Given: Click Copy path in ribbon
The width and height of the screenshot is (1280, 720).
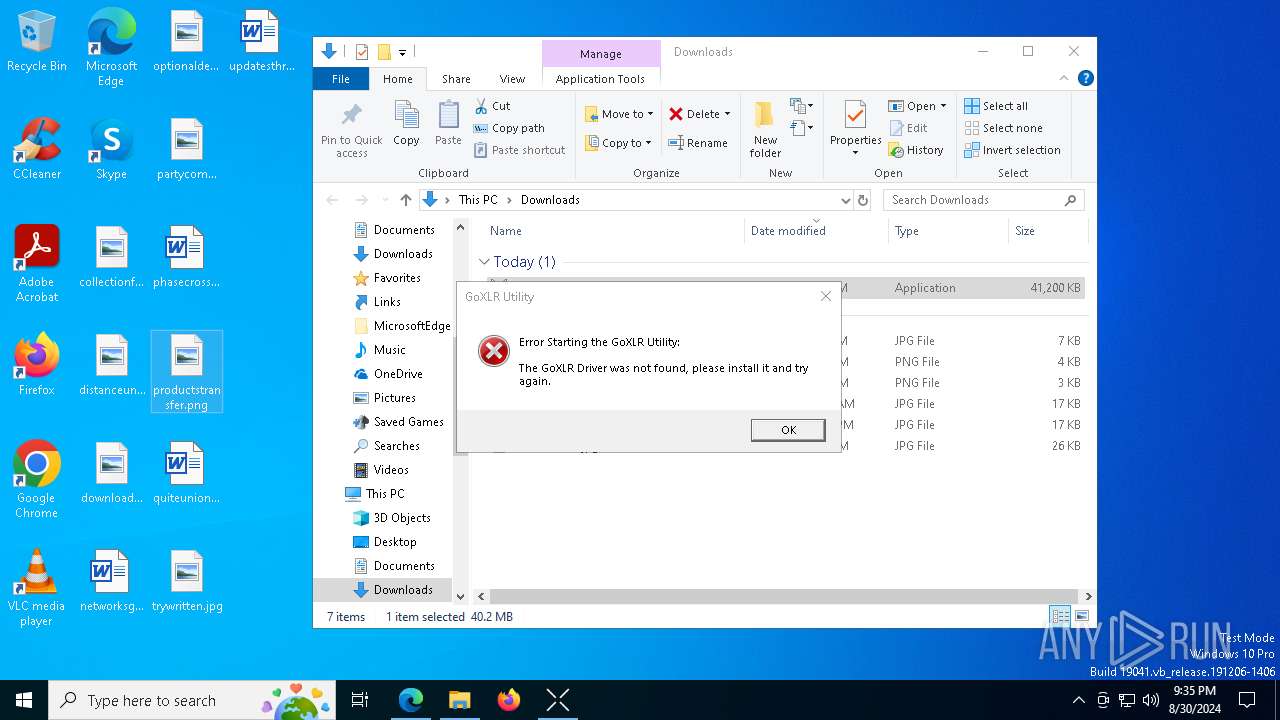Looking at the screenshot, I should [509, 128].
